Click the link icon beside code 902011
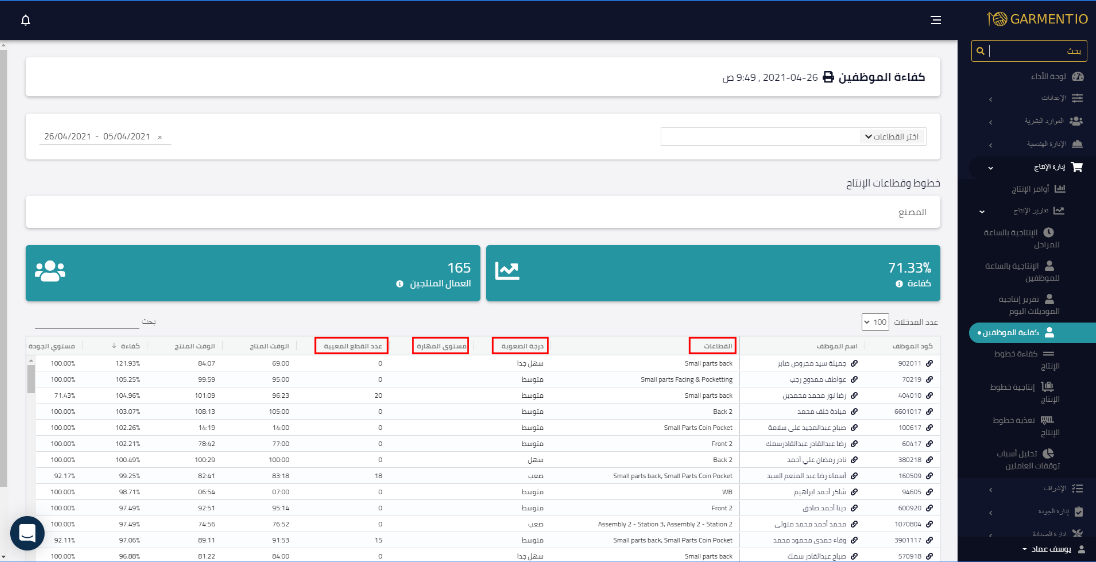Image resolution: width=1096 pixels, height=562 pixels. [x=929, y=363]
